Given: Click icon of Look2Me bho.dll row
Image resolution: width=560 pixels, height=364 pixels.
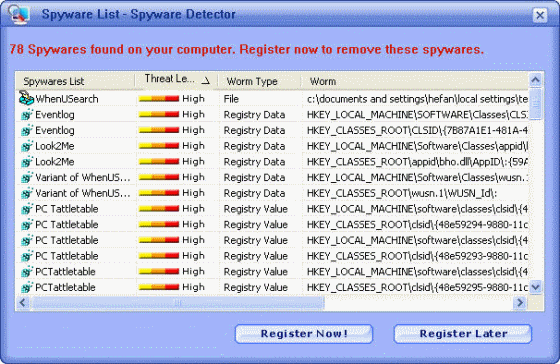Looking at the screenshot, I should coord(27,162).
